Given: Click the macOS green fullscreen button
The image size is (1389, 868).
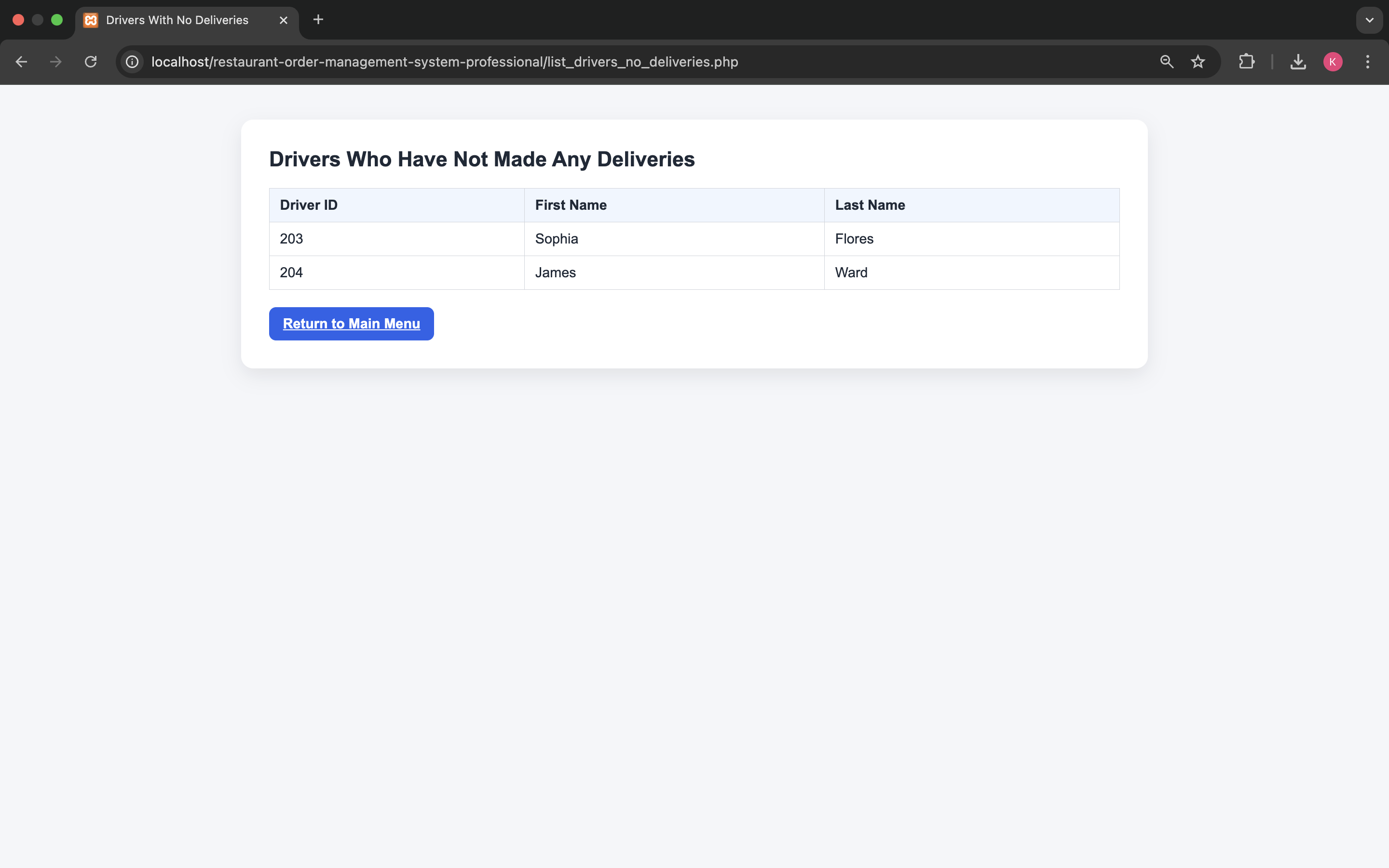Looking at the screenshot, I should pyautogui.click(x=57, y=20).
